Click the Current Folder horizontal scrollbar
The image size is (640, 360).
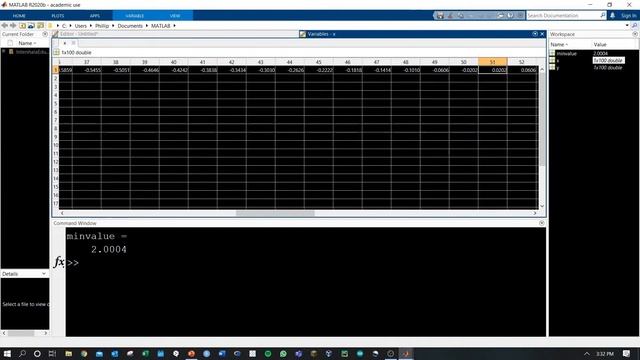(x=21, y=333)
